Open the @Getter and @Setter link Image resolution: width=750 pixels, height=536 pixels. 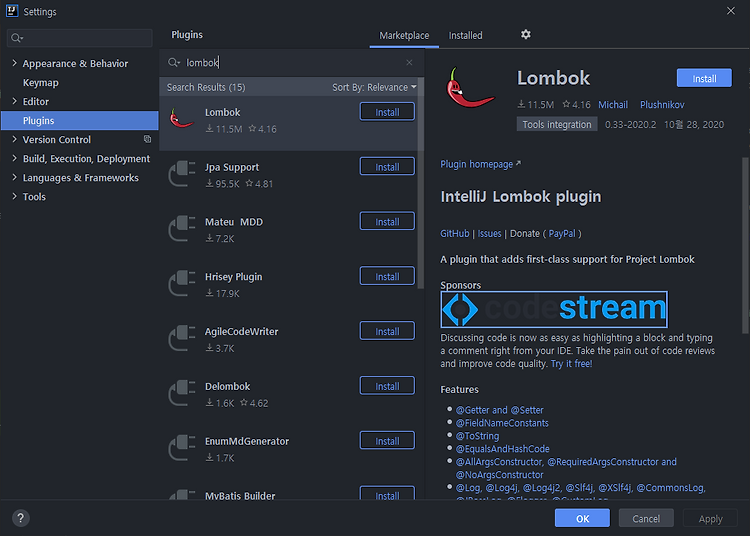tap(499, 410)
